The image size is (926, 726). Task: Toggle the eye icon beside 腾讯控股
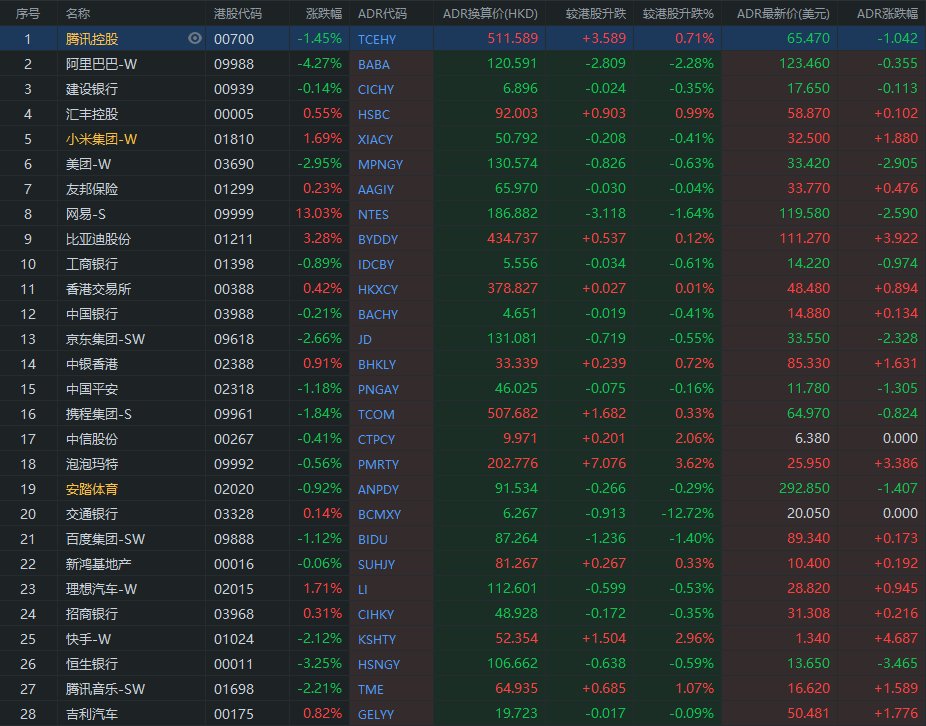click(x=195, y=38)
